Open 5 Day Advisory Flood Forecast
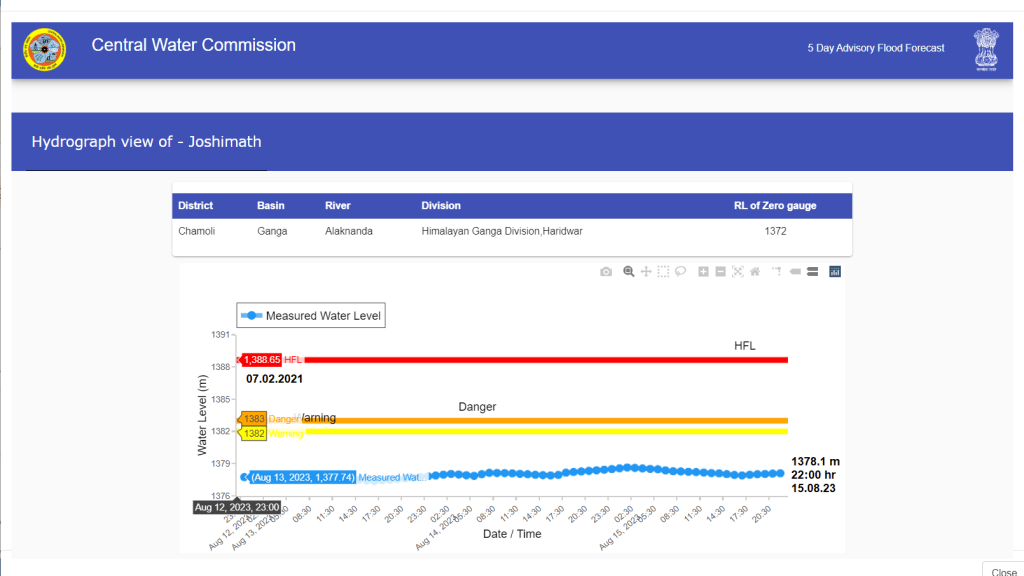The image size is (1024, 576). click(x=876, y=48)
